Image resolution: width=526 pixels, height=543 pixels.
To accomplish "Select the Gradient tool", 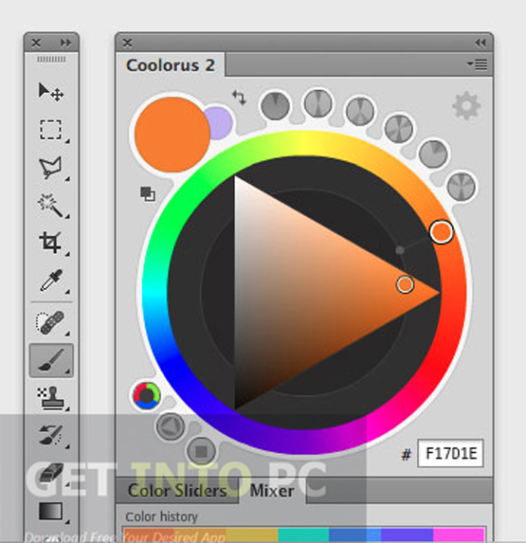I will click(51, 511).
